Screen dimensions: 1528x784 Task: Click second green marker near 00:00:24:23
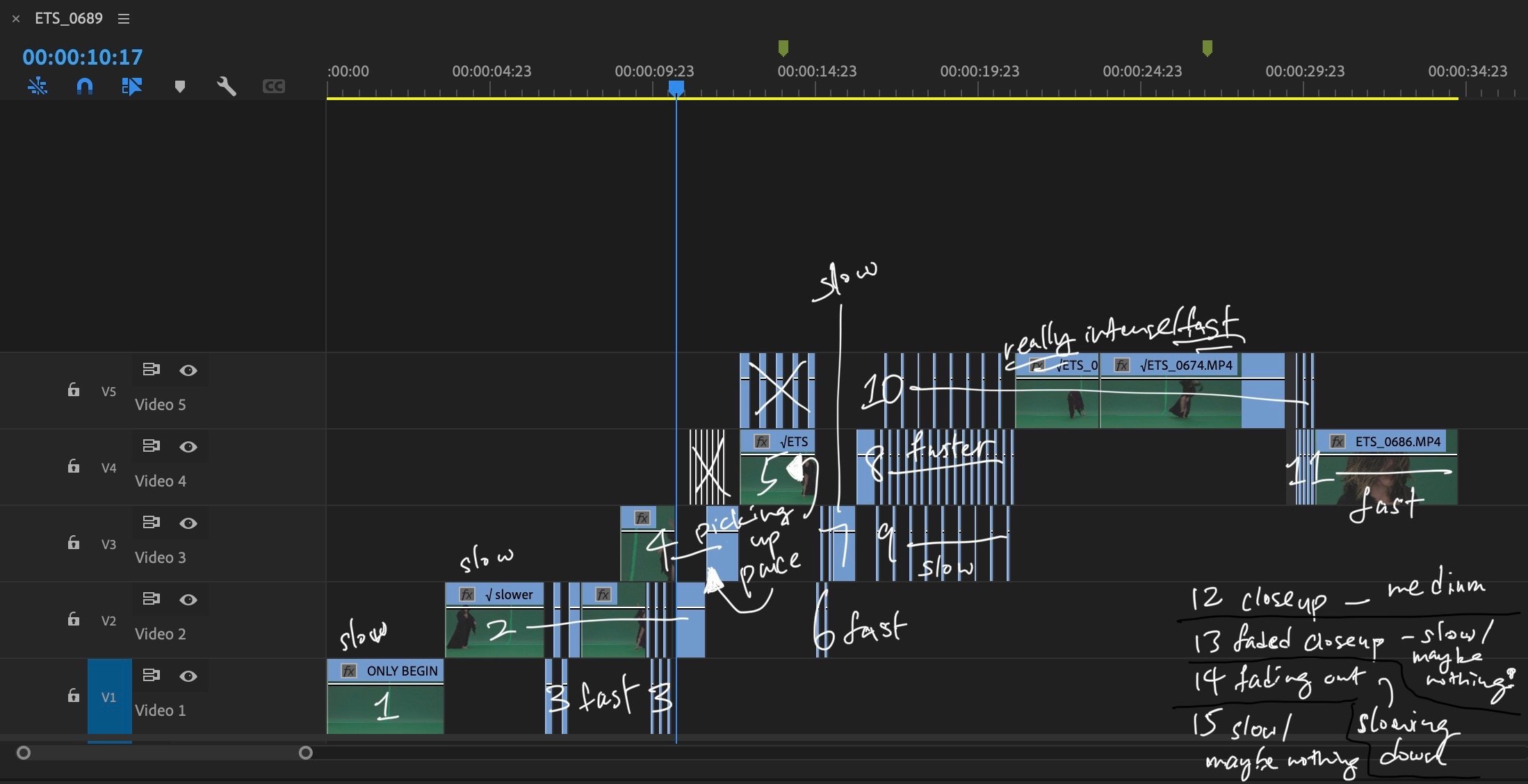[x=1208, y=48]
